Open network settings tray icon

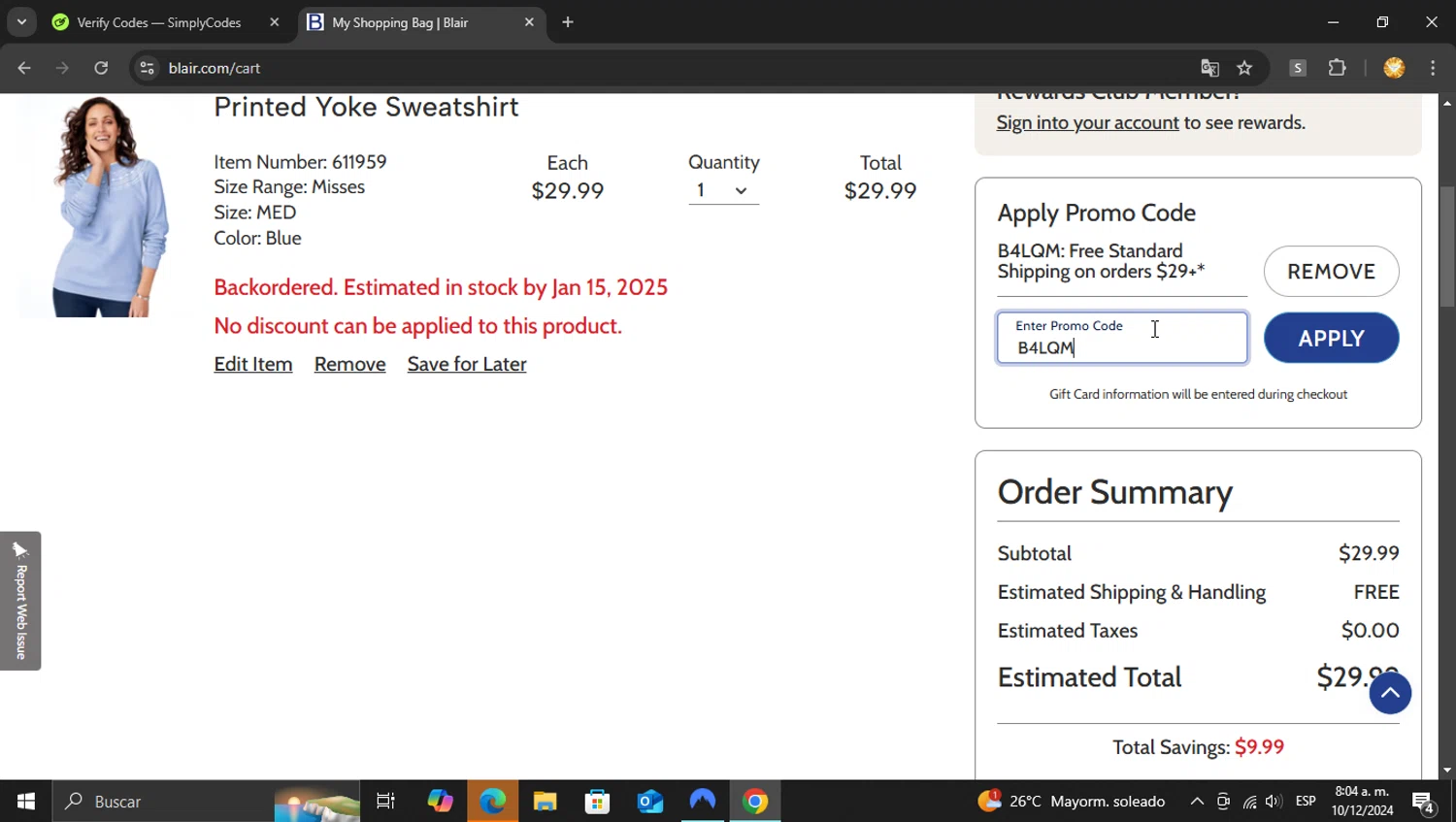(x=1249, y=802)
